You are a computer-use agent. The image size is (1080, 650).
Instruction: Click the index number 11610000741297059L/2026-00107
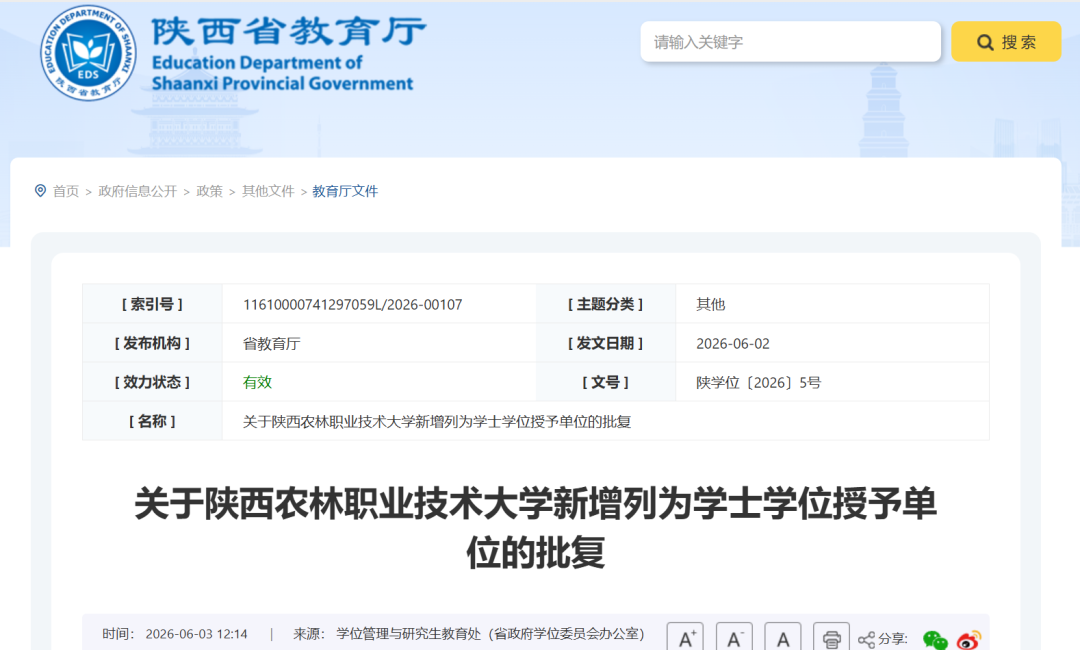[353, 304]
